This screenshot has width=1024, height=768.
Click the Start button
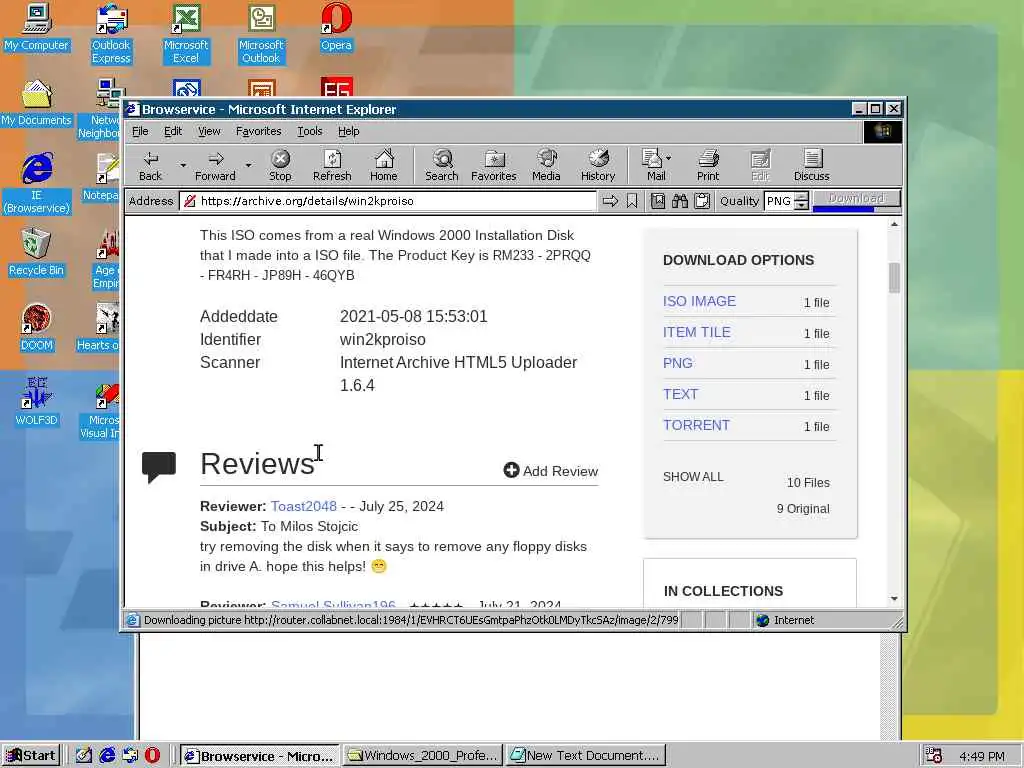coord(31,756)
